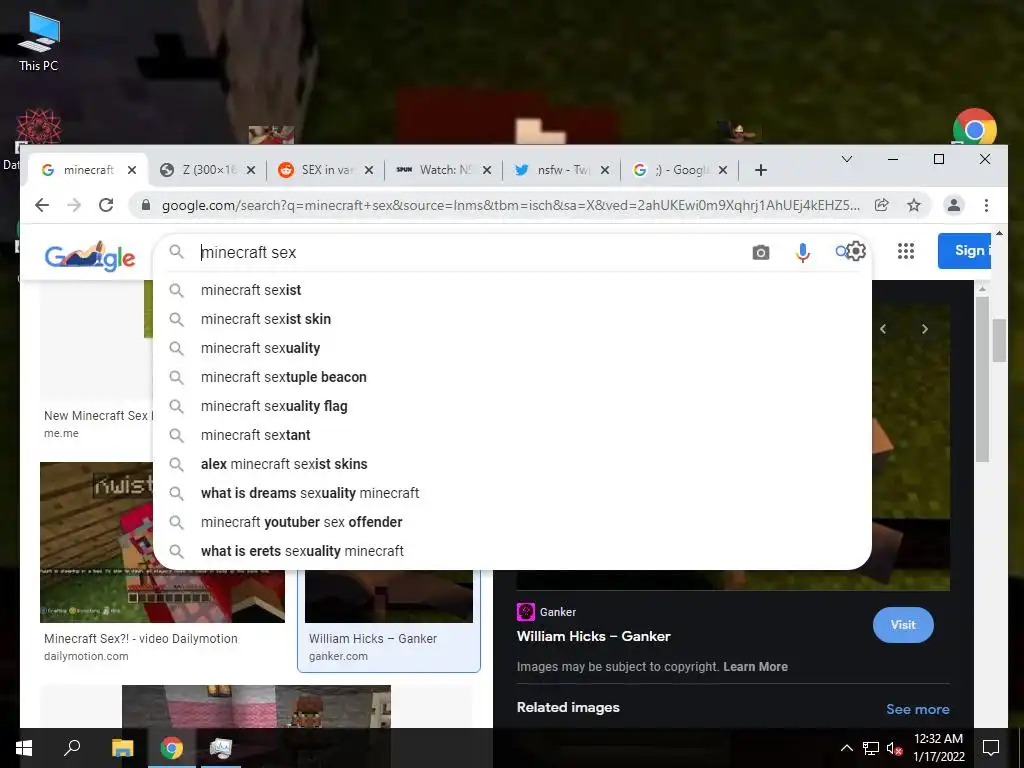1024x768 pixels.
Task: Select suggestion "minecraft sexuality flag"
Action: click(x=512, y=406)
